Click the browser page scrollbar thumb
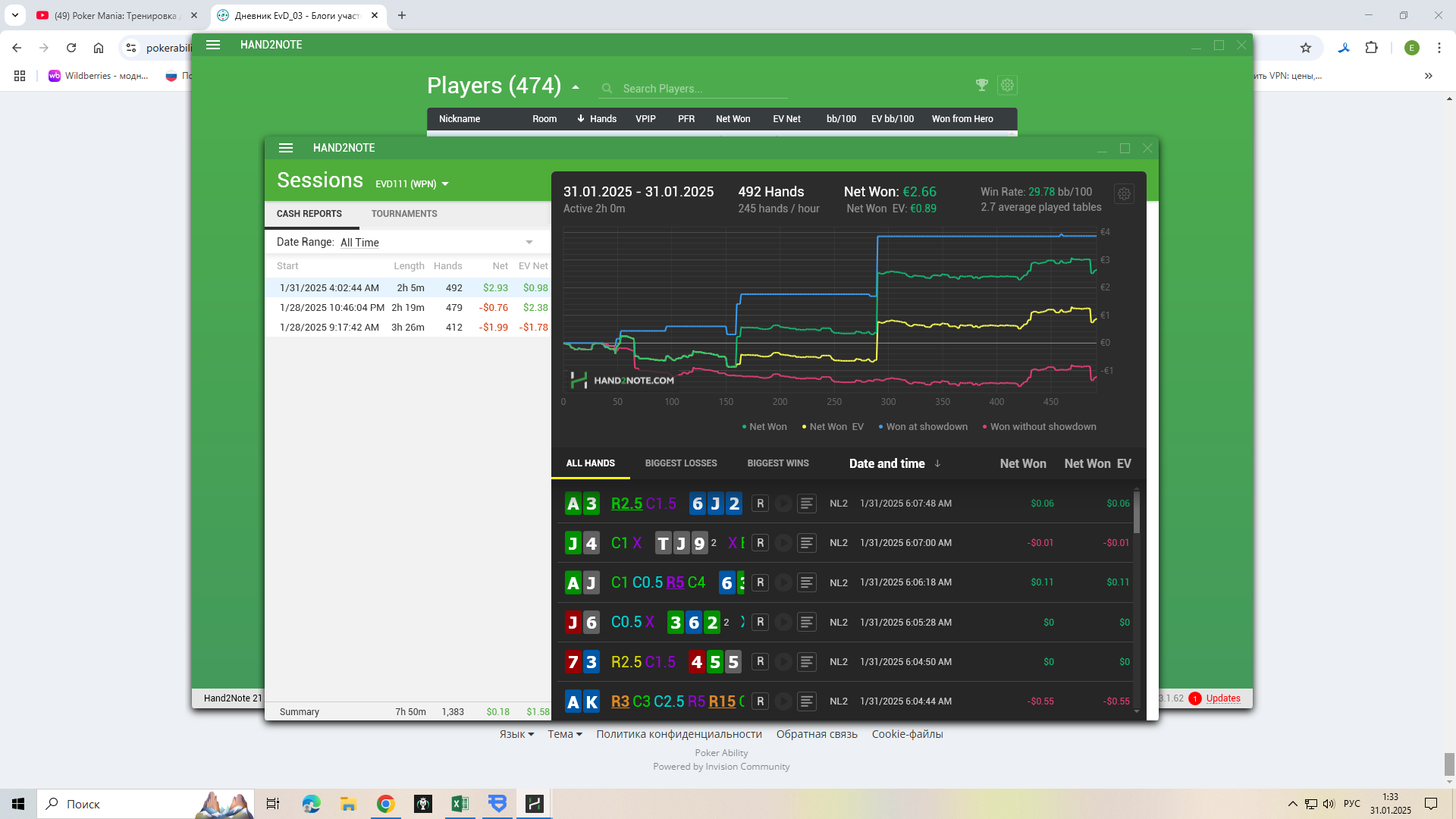 (1449, 764)
